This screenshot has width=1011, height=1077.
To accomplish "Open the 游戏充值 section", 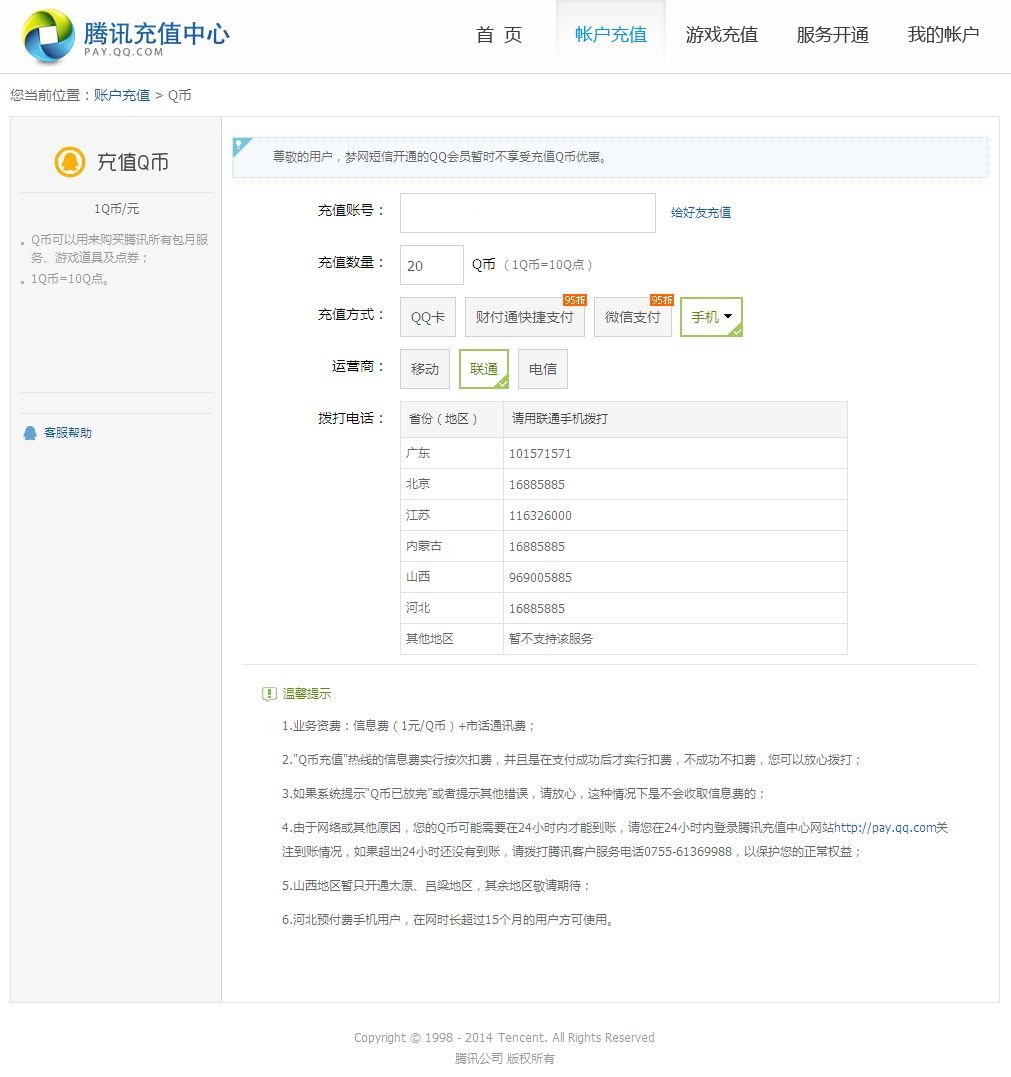I will (x=722, y=34).
